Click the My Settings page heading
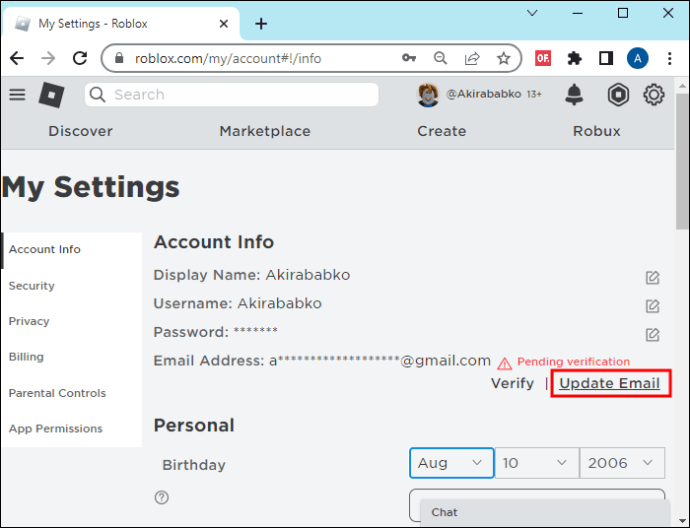The width and height of the screenshot is (690, 528). 91,187
